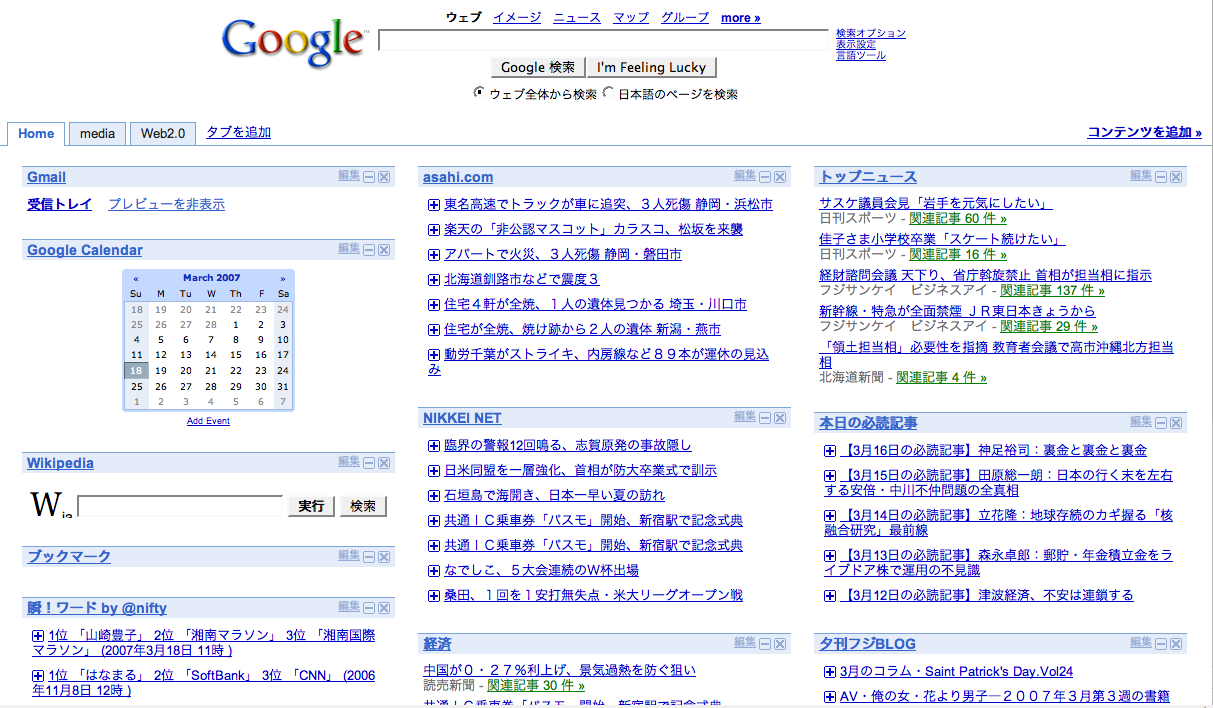Click the Wikipedia 実行 button
Viewport: 1213px width, 708px height.
tap(311, 506)
